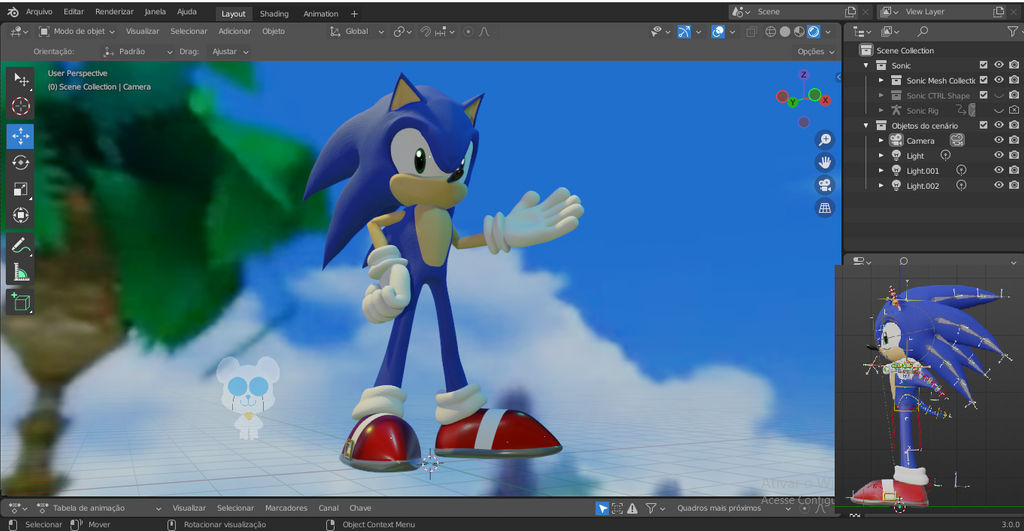1024x531 pixels.
Task: Open Opções dropdown
Action: [816, 52]
